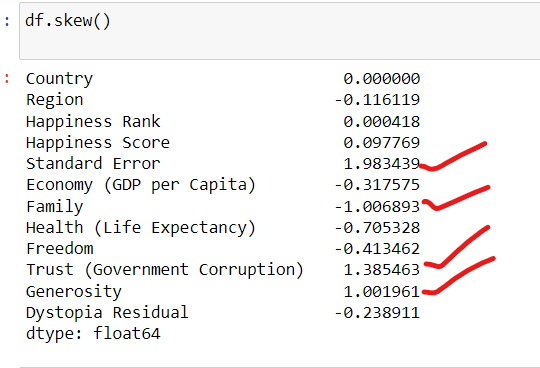Image resolution: width=540 pixels, height=368 pixels.
Task: Click the Standard Error label
Action: pyautogui.click(x=93, y=164)
